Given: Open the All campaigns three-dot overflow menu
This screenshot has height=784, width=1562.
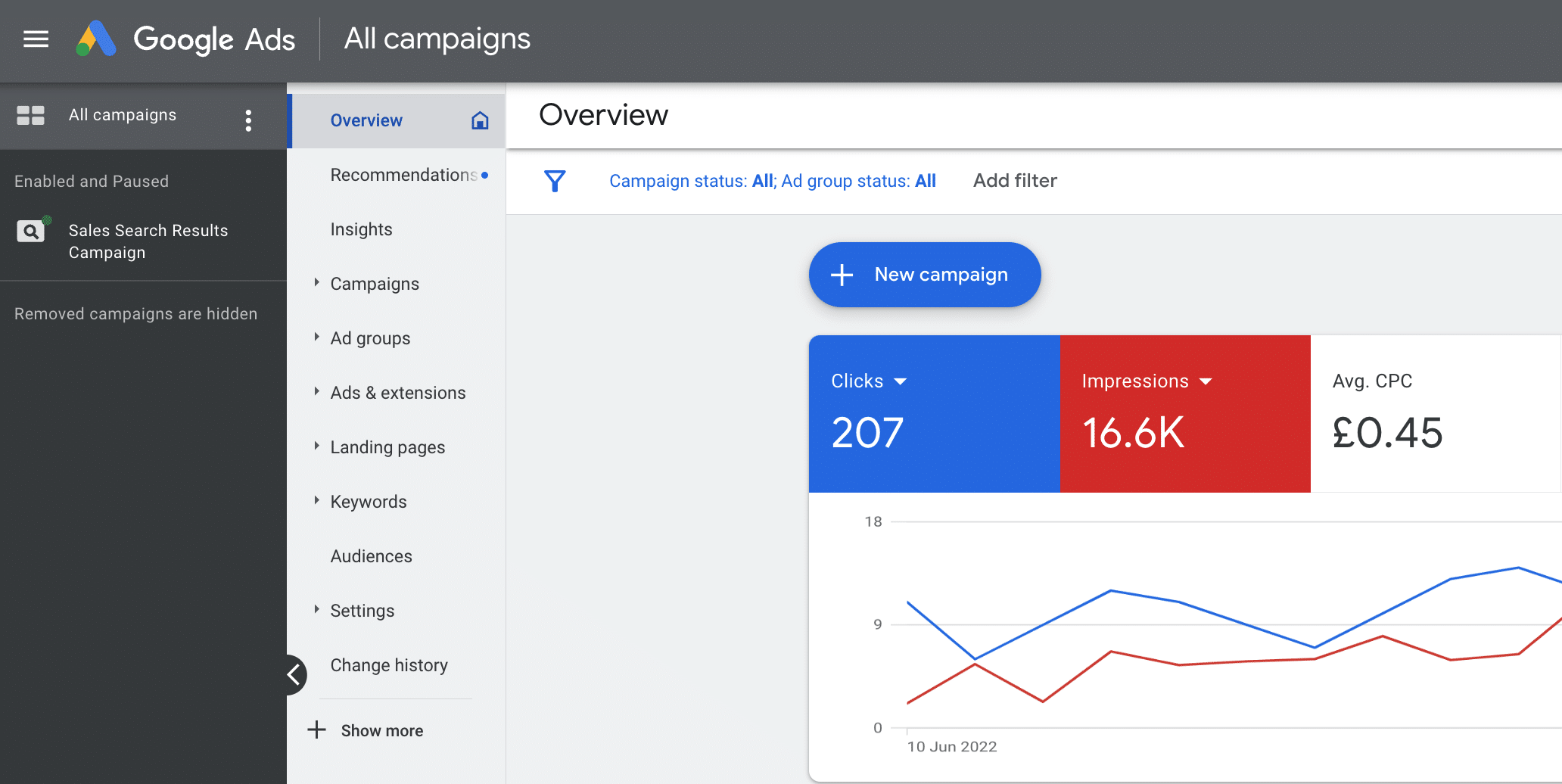Looking at the screenshot, I should 248,119.
